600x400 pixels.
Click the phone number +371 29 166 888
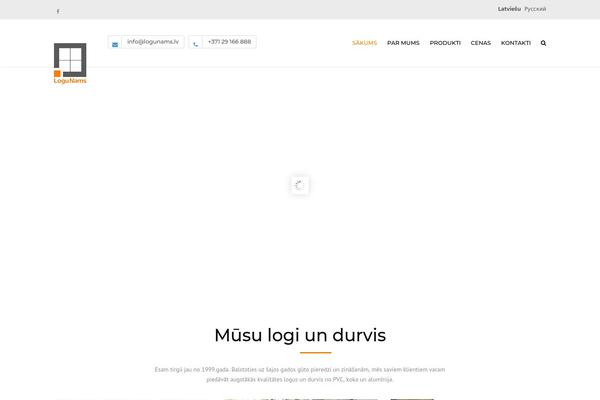click(x=230, y=42)
